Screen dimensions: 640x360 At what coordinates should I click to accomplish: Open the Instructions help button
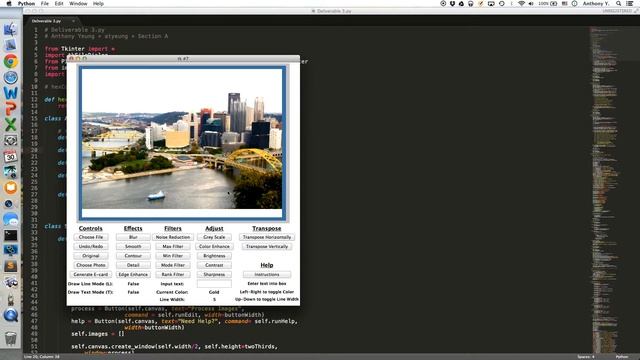coord(267,275)
